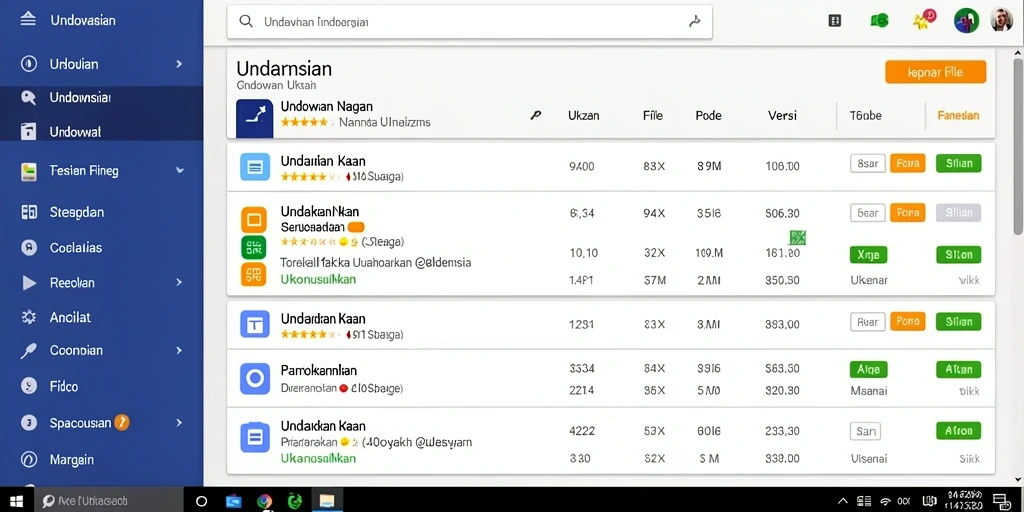Click 8sar button in the 9400 row

(x=867, y=163)
